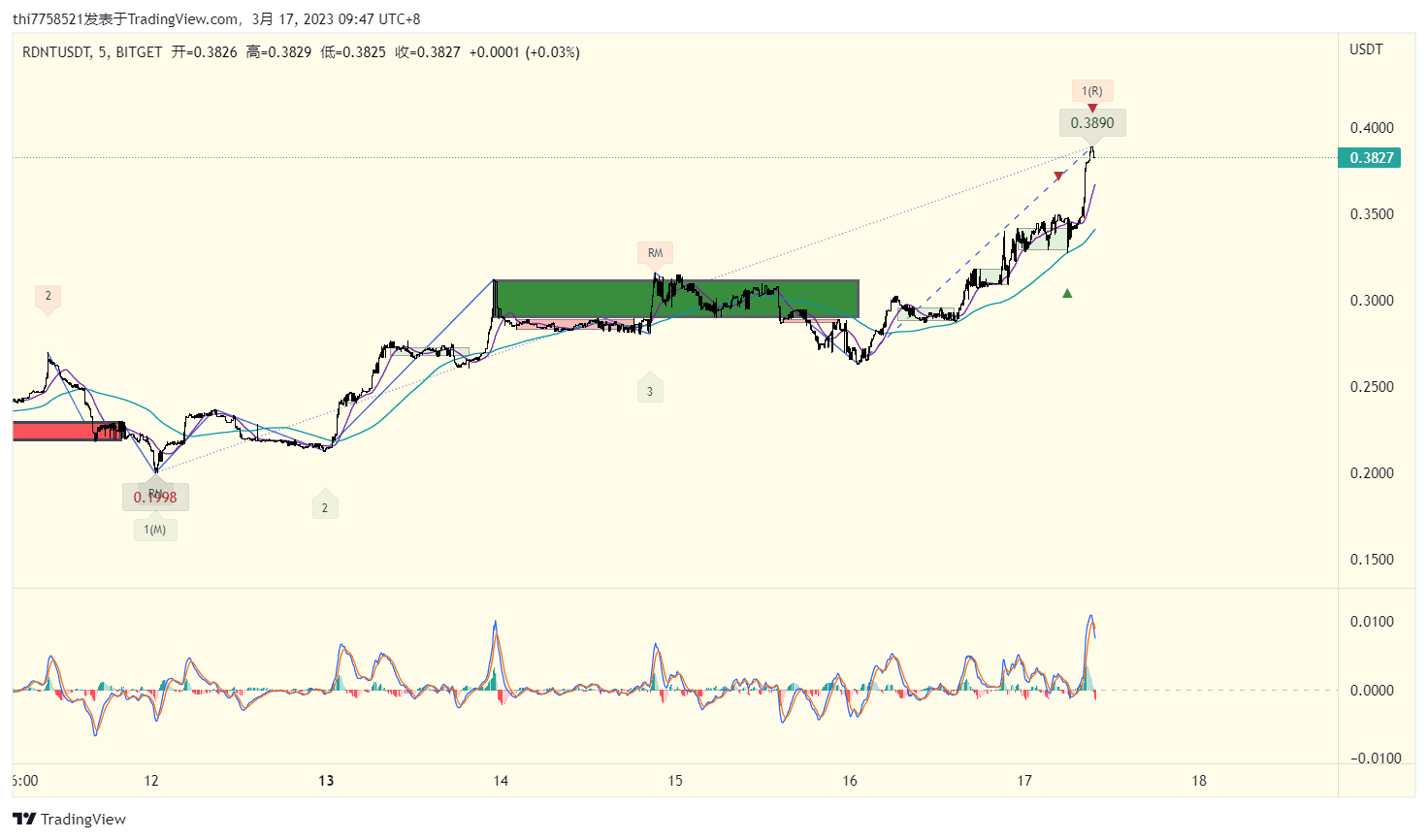Image resolution: width=1428 pixels, height=840 pixels.
Task: Click the RDNTUSDT symbol name
Action: click(56, 52)
